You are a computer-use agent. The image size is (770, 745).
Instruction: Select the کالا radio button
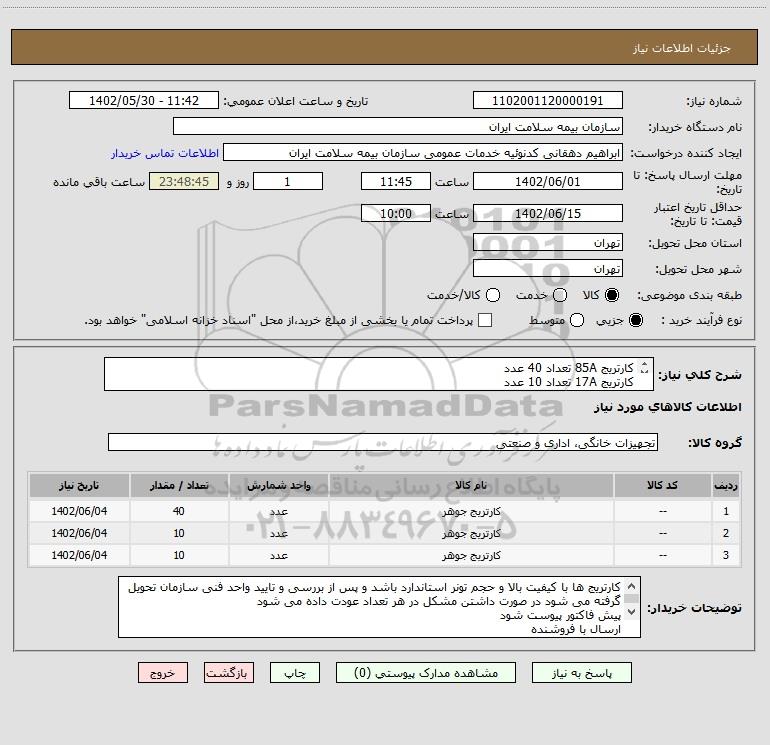(612, 295)
